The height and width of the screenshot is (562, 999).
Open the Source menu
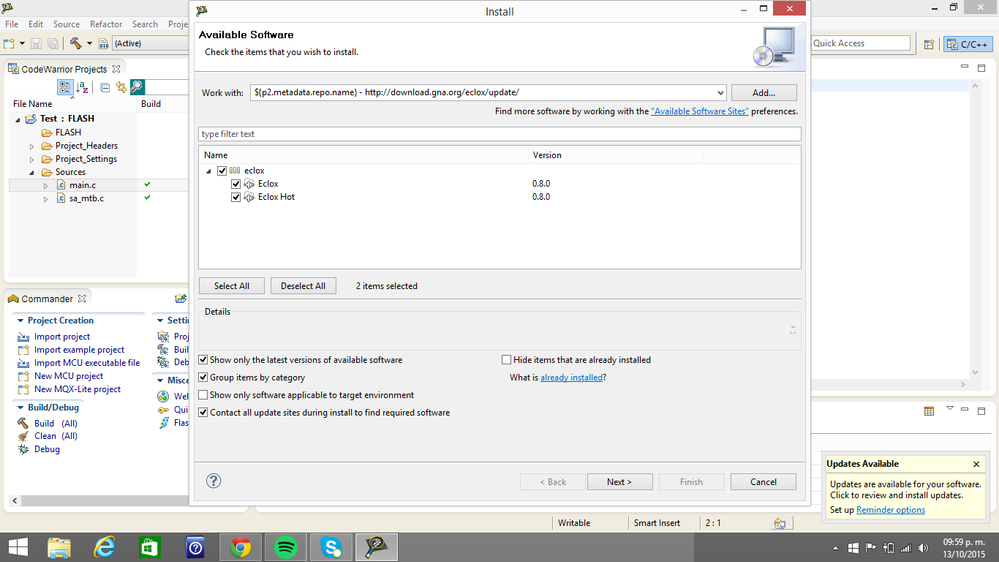(x=66, y=24)
